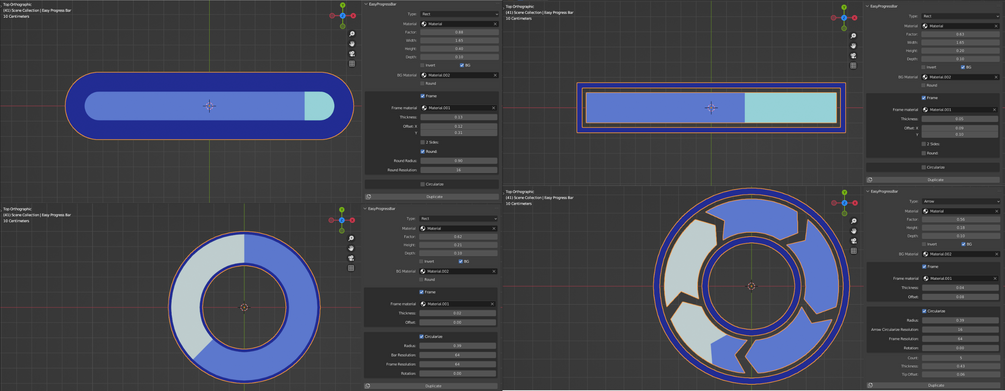Image resolution: width=1005 pixels, height=391 pixels.
Task: Click Duplicate in the Arrow-type panel
Action: point(934,385)
